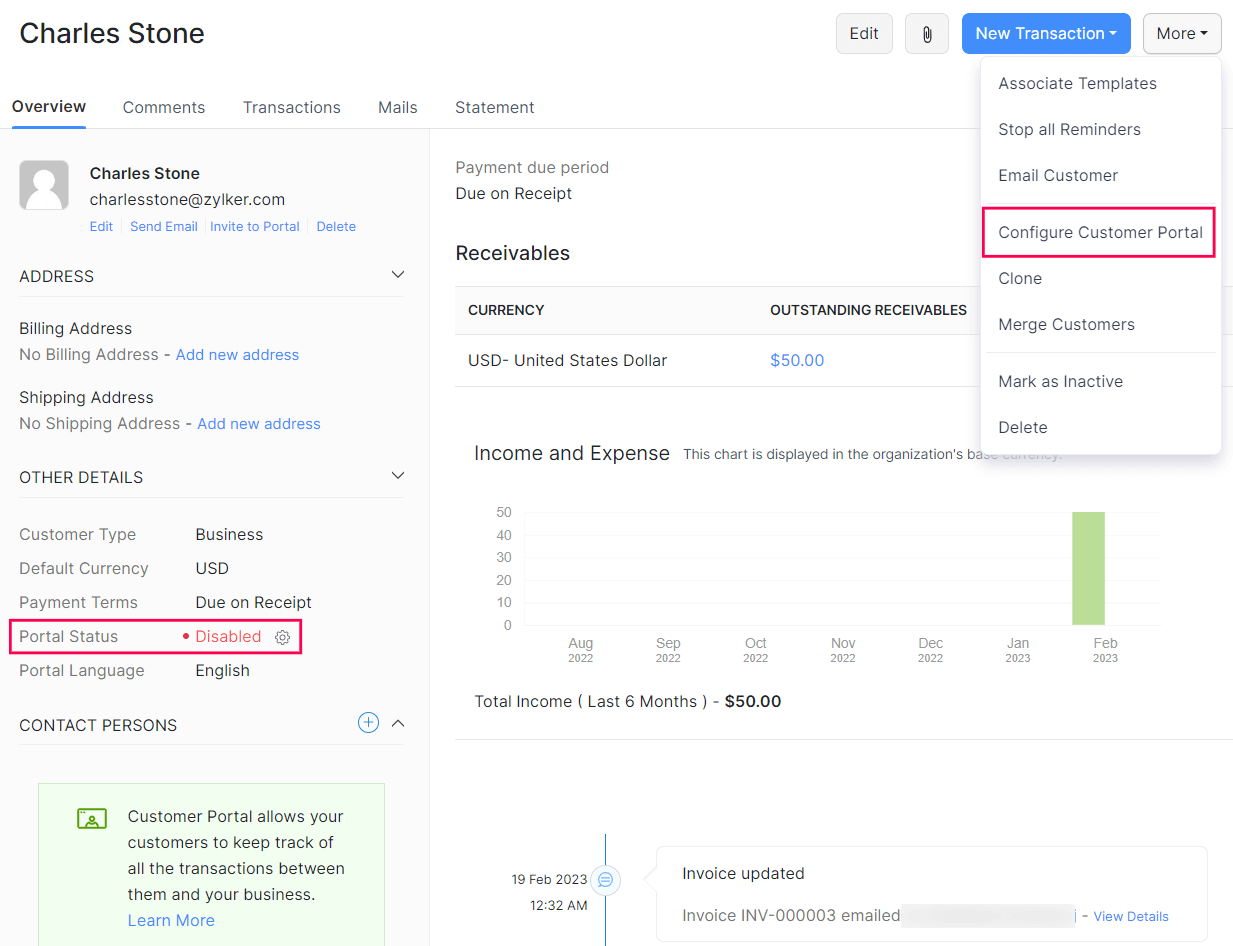
Task: Click the paperclip attachment icon
Action: pyautogui.click(x=926, y=33)
